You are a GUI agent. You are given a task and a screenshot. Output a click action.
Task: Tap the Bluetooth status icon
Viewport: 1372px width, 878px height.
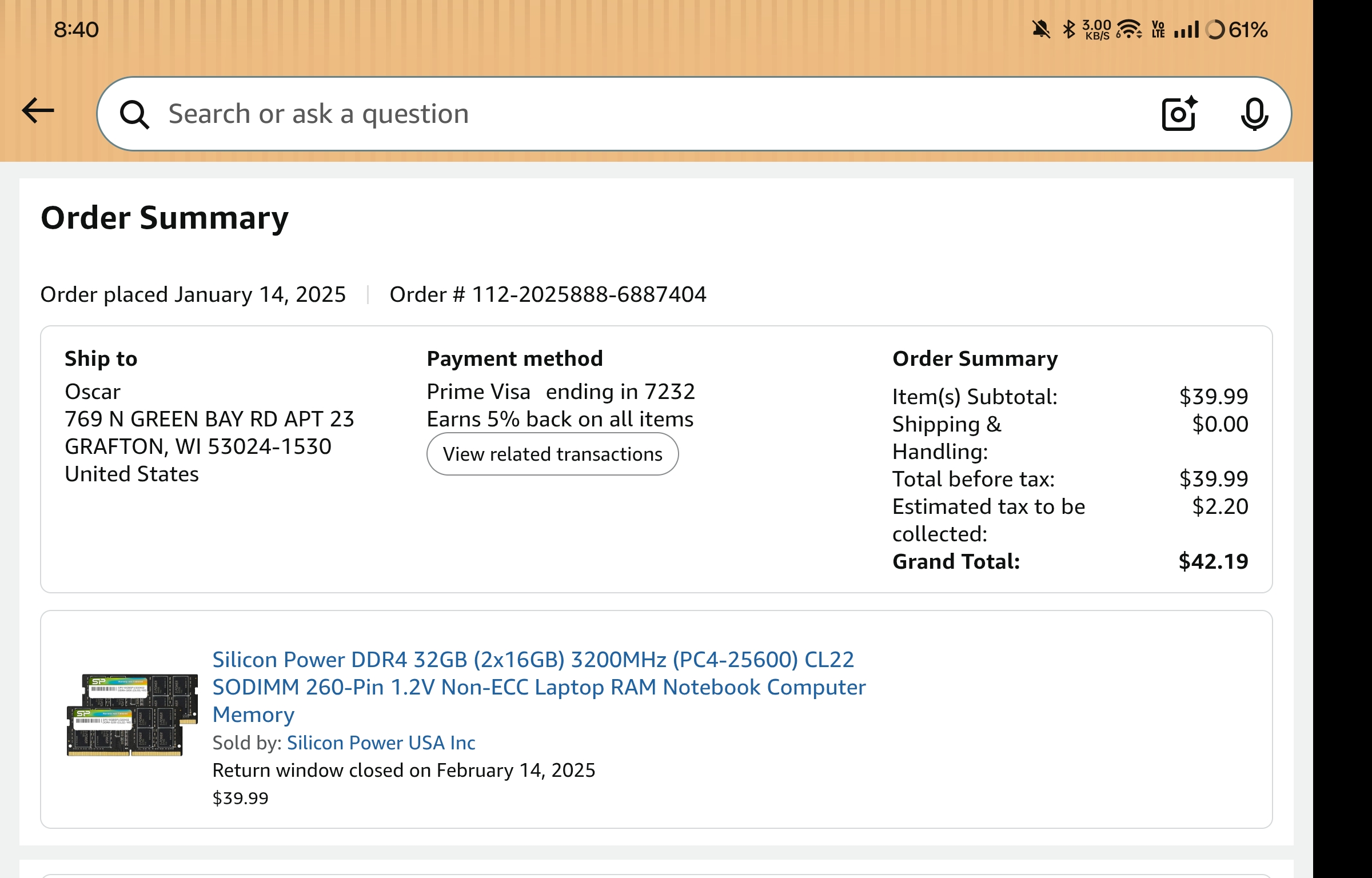click(x=1068, y=29)
